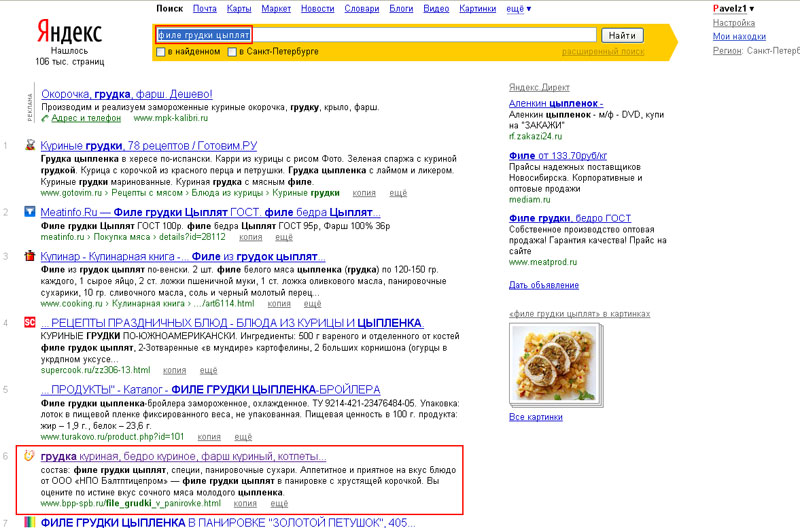
Task: Click the Найти search button
Action: click(622, 35)
